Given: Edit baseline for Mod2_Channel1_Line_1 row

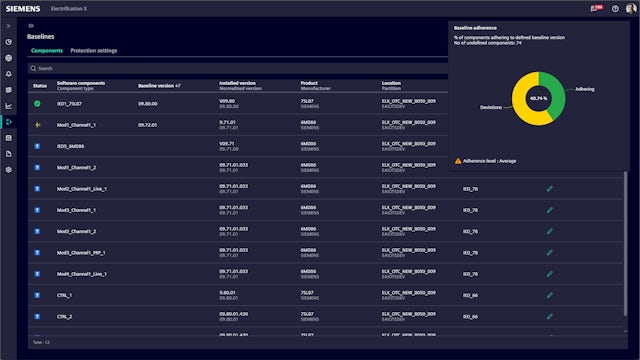Looking at the screenshot, I should (550, 189).
